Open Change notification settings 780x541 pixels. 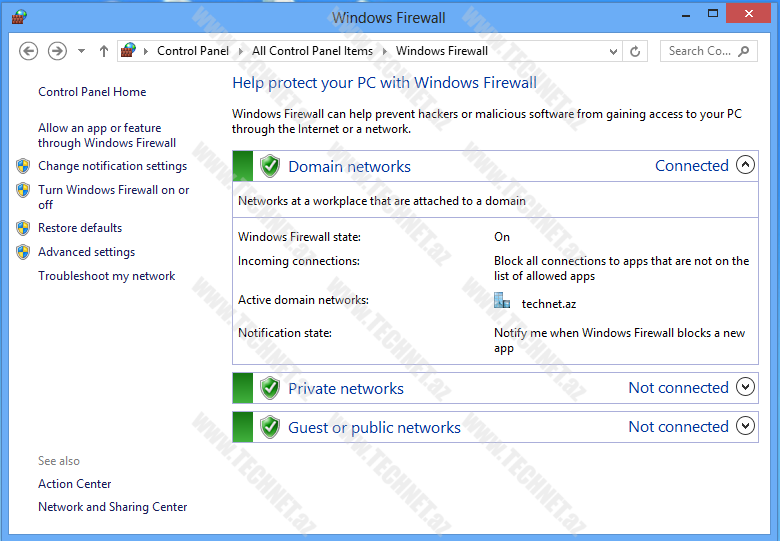pyautogui.click(x=112, y=166)
